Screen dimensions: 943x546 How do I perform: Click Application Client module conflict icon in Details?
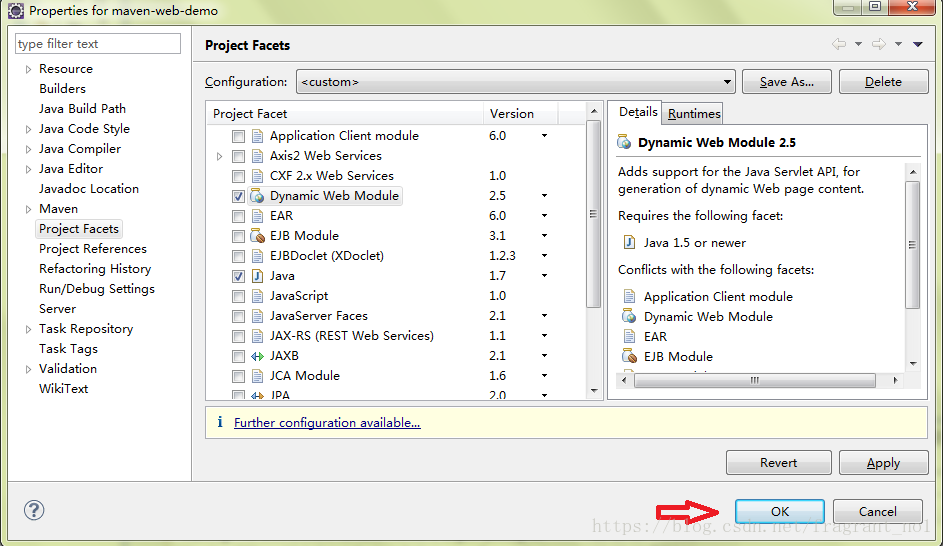click(629, 296)
